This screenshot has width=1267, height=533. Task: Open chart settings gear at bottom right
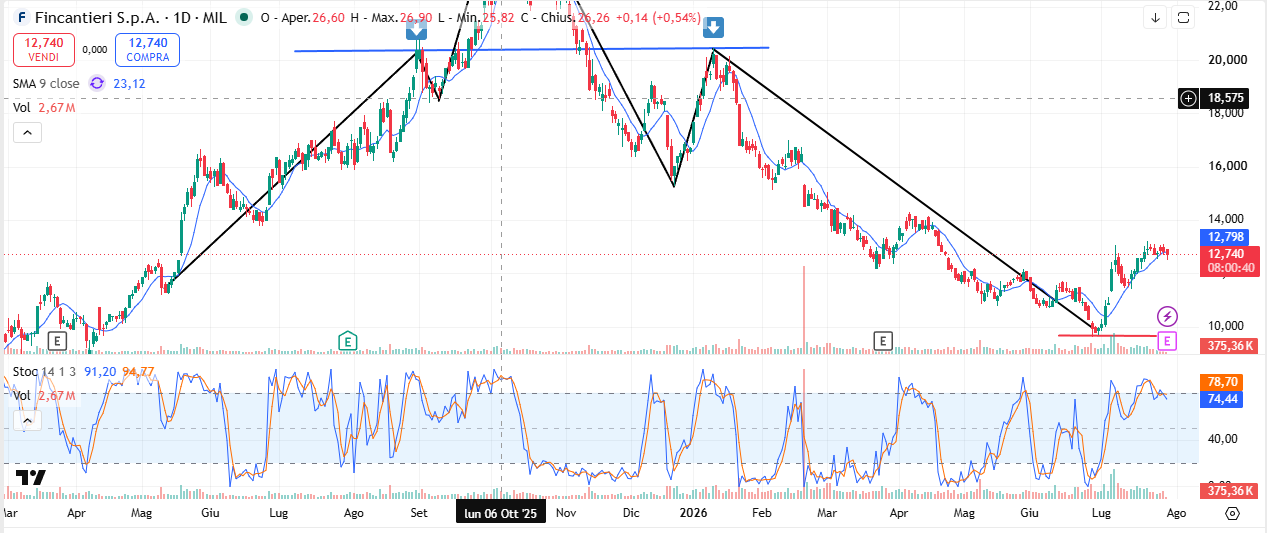tap(1232, 513)
